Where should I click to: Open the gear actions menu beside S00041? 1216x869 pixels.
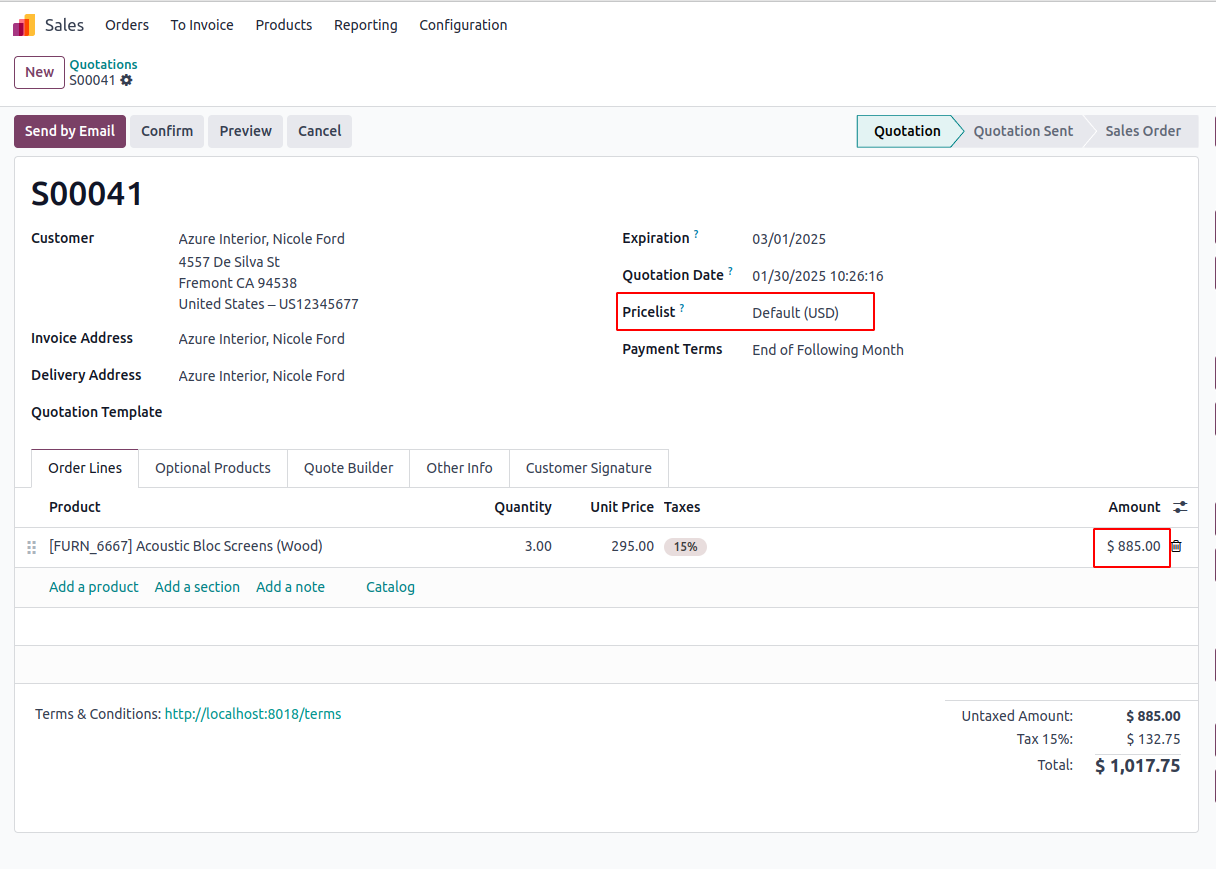pyautogui.click(x=126, y=80)
